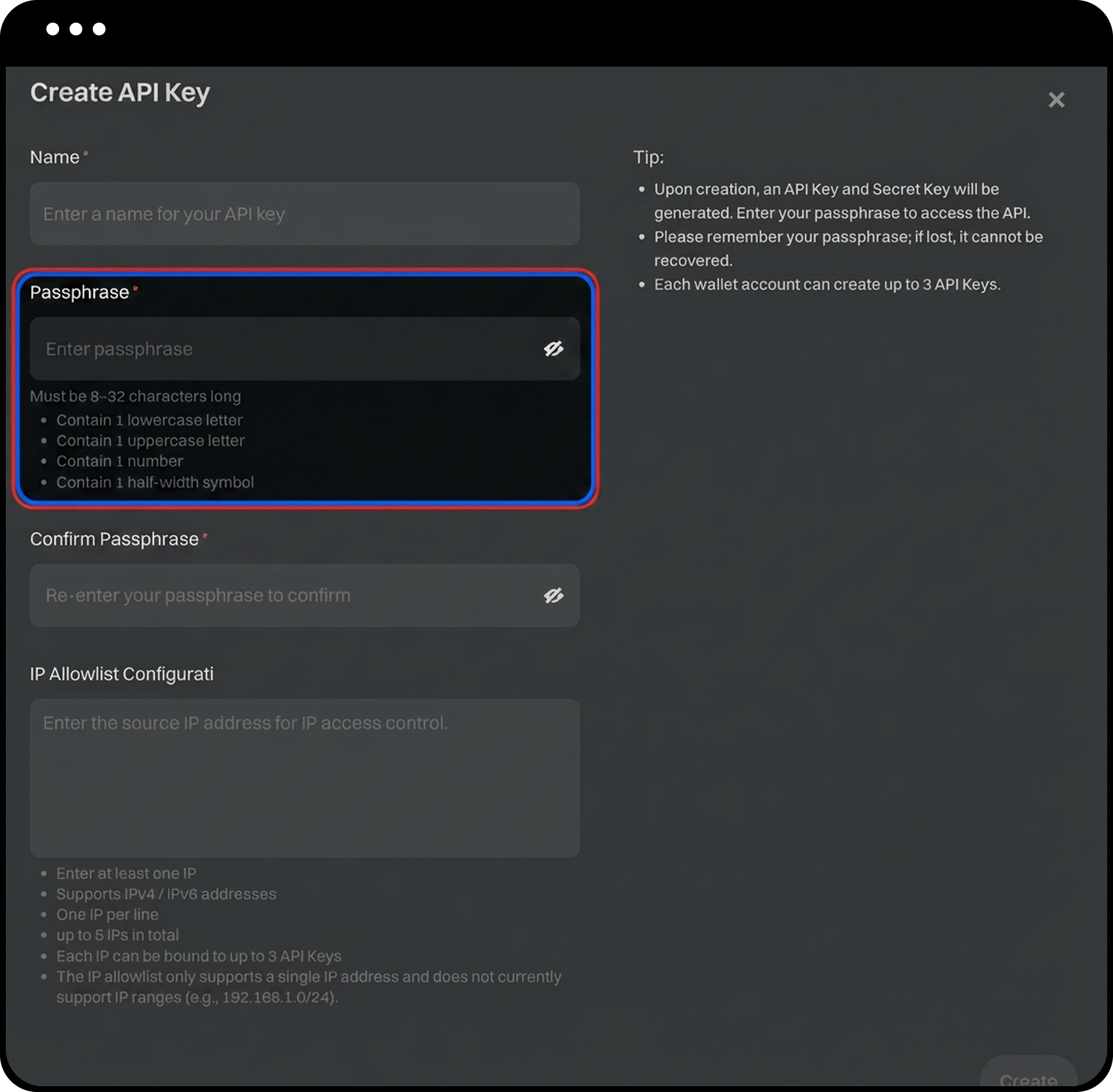1113x1092 pixels.
Task: Click the third window control dot
Action: coord(99,29)
